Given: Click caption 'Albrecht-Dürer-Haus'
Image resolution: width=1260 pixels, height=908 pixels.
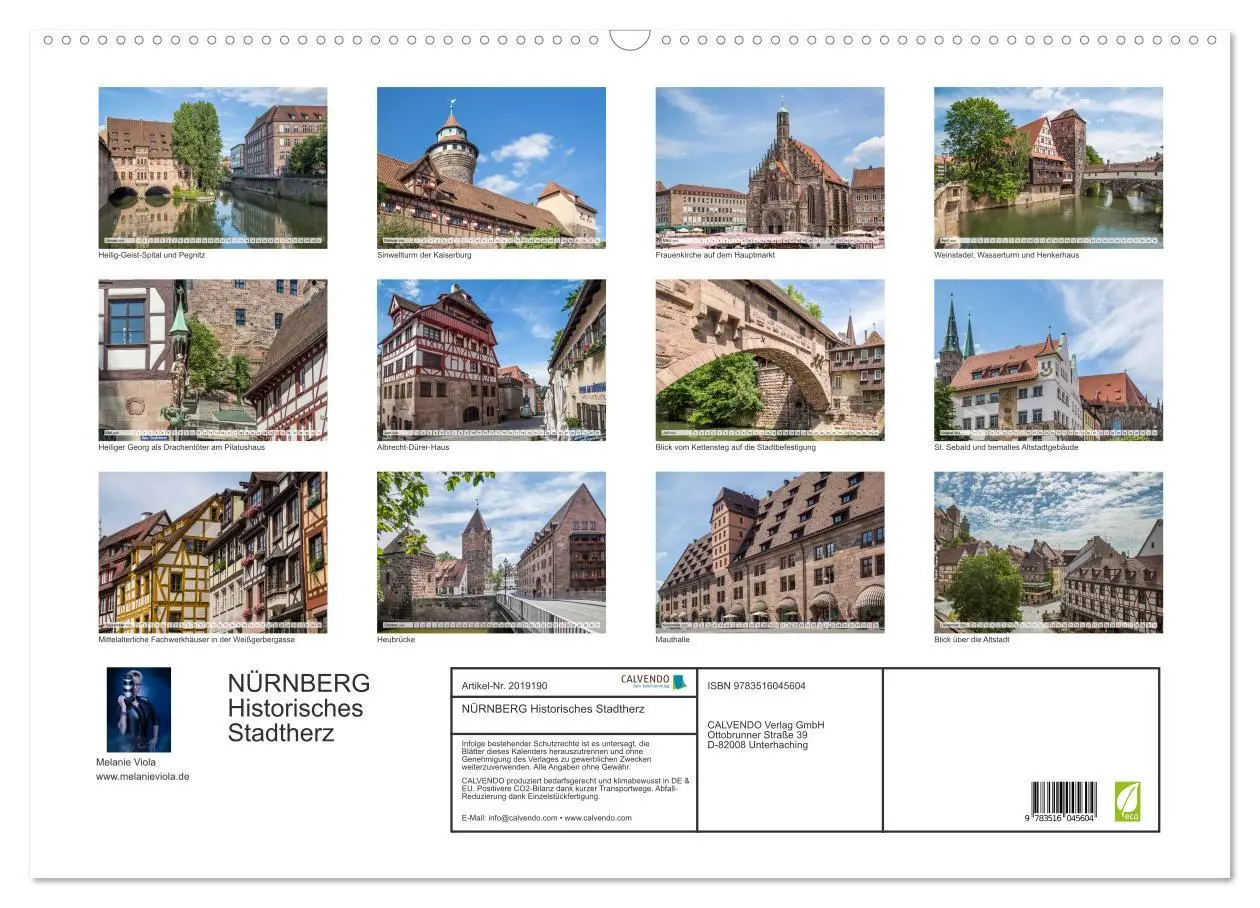Looking at the screenshot, I should point(413,447).
